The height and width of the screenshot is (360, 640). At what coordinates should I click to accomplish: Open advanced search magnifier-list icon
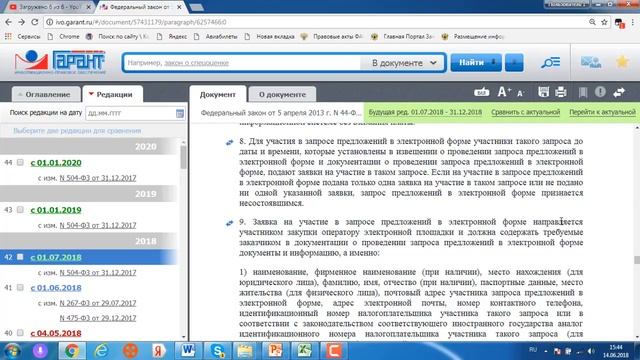coord(551,62)
